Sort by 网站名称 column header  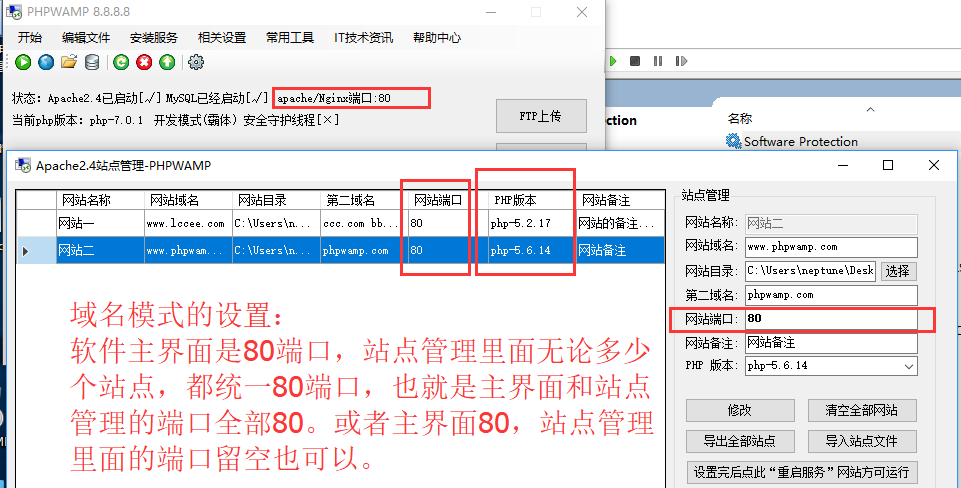pos(101,200)
